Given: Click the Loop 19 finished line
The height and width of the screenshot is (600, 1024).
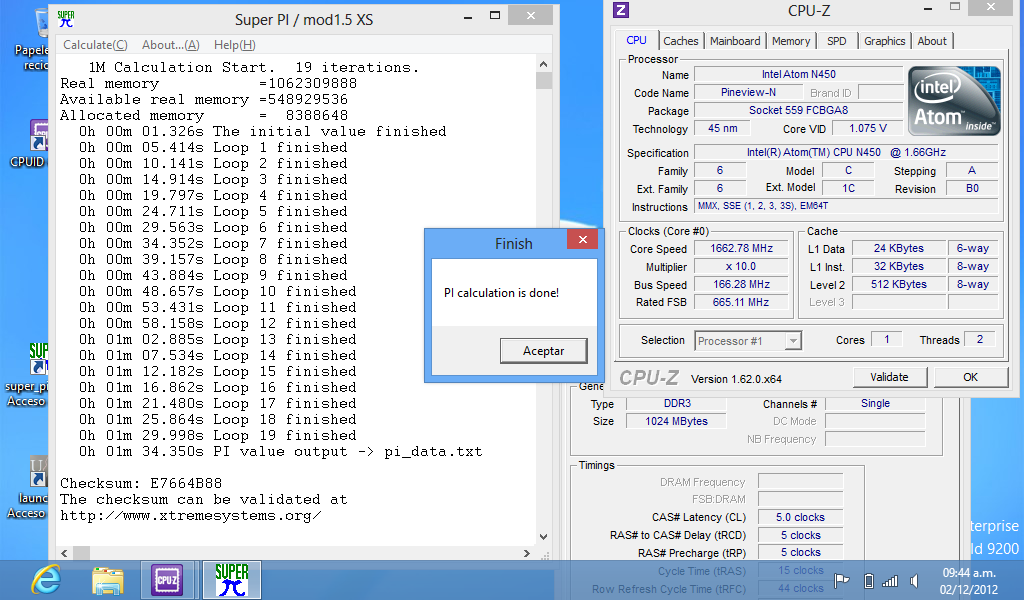Looking at the screenshot, I should pyautogui.click(x=217, y=435).
